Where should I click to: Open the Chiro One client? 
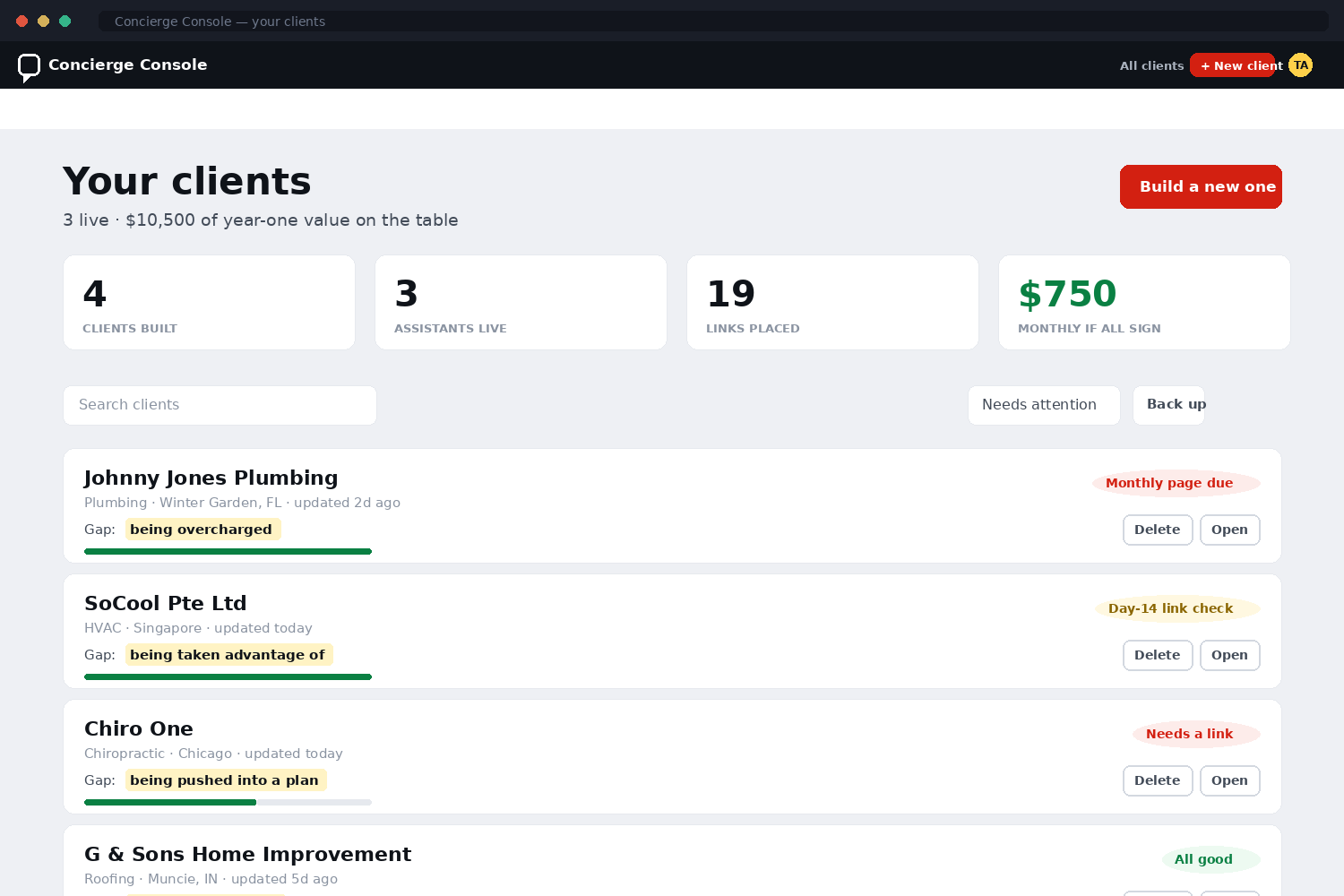(1229, 780)
